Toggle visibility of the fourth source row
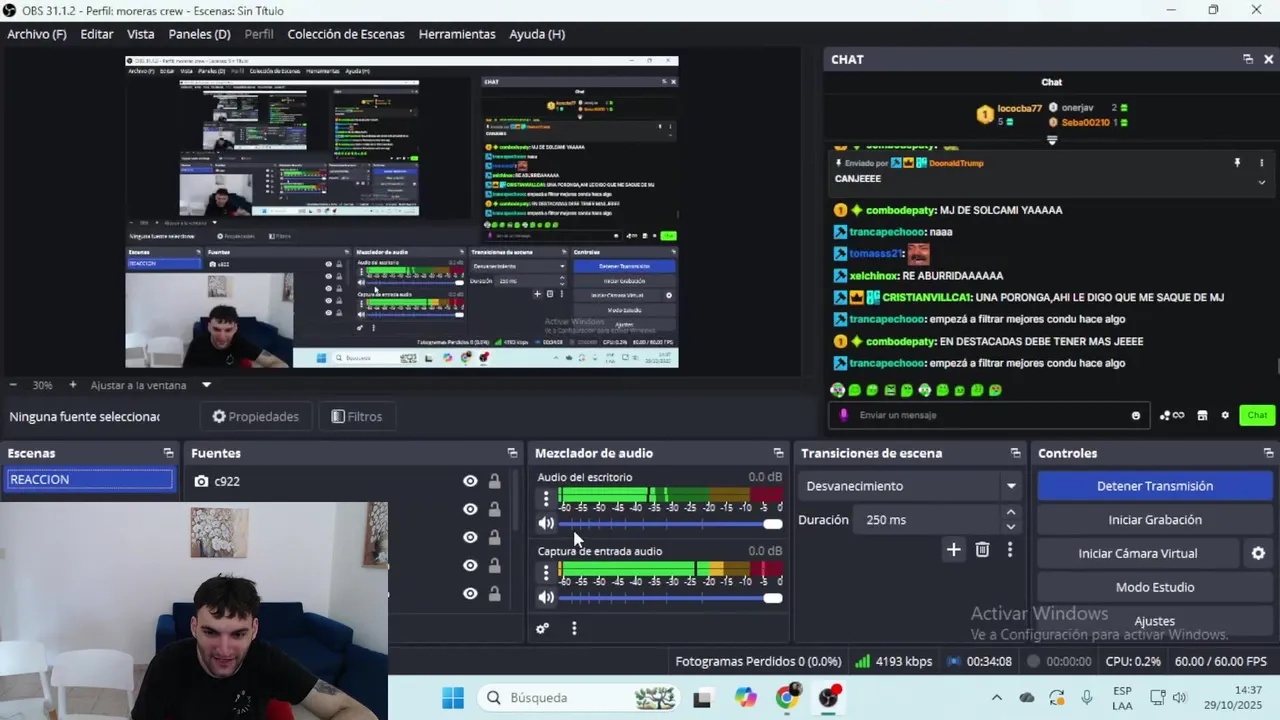The image size is (1280, 720). 470,565
